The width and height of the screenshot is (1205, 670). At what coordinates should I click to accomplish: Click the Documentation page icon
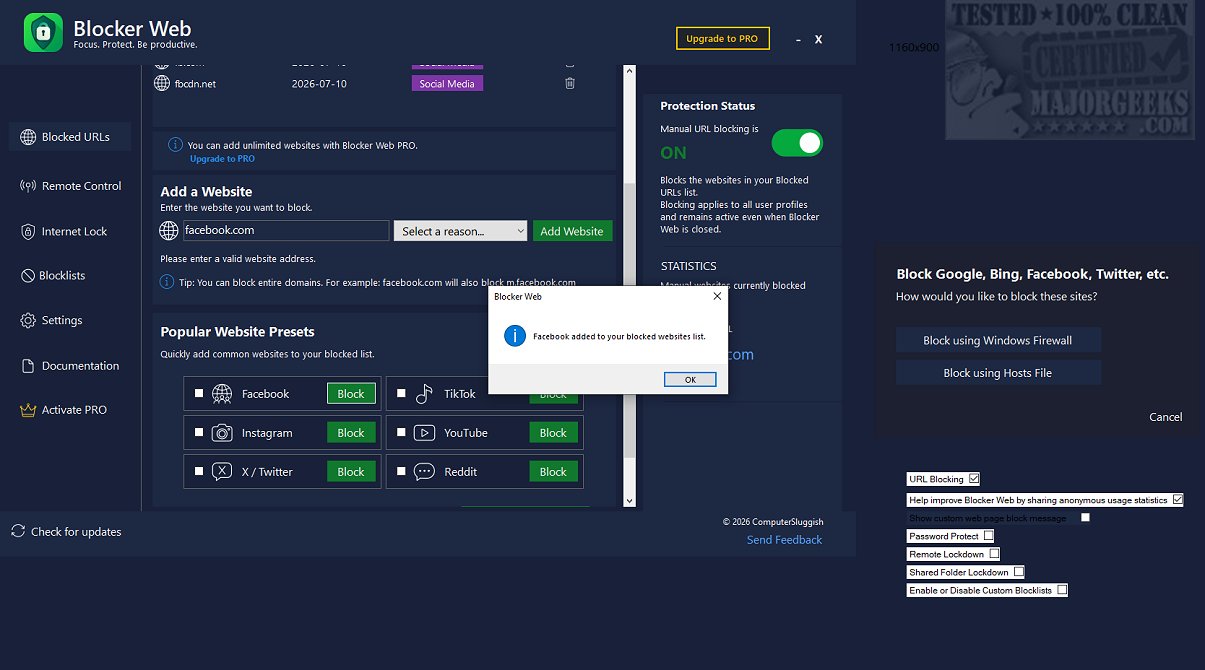[28, 366]
